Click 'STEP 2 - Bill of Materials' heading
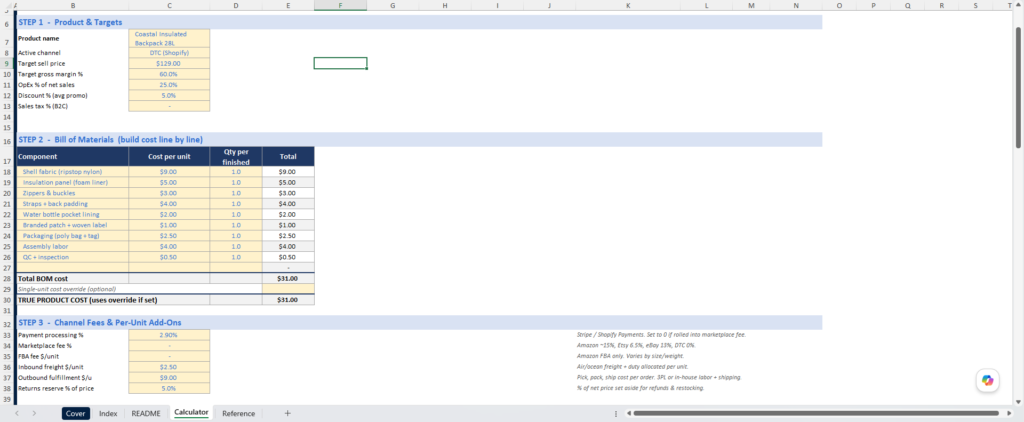Screen dimensions: 1024x422 [110, 139]
